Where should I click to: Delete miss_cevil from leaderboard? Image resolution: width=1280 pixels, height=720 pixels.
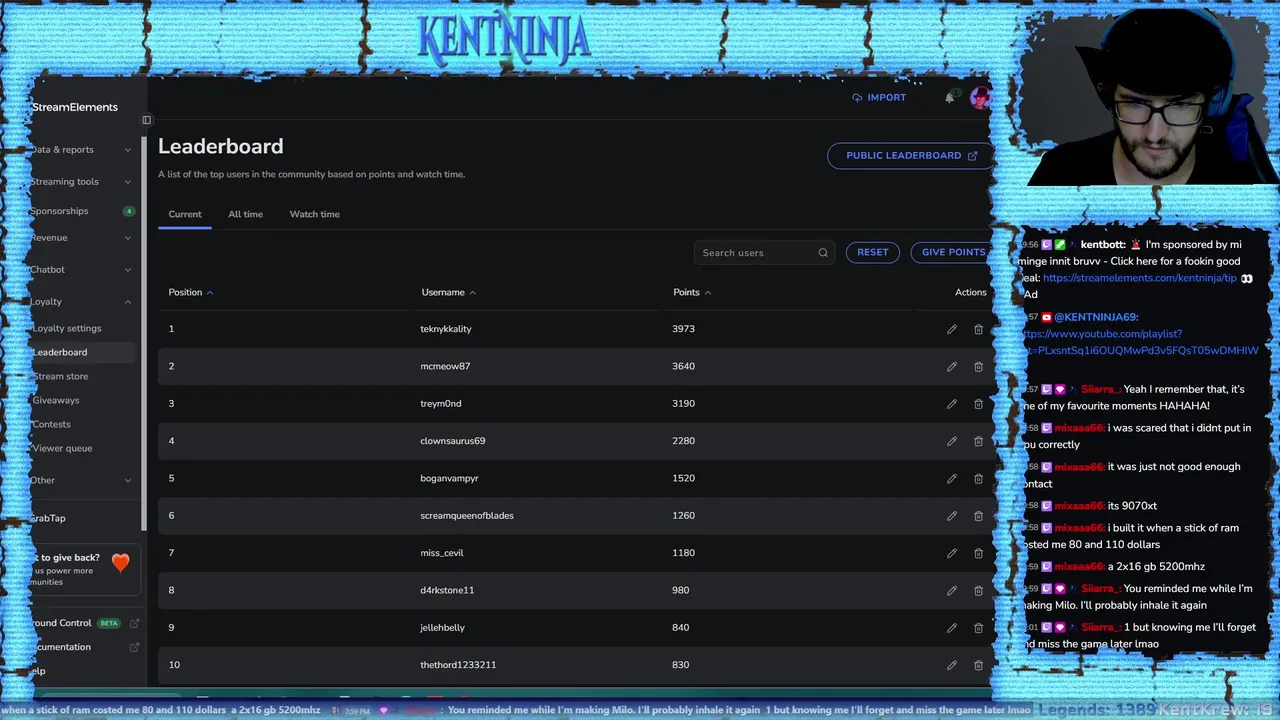tap(978, 553)
